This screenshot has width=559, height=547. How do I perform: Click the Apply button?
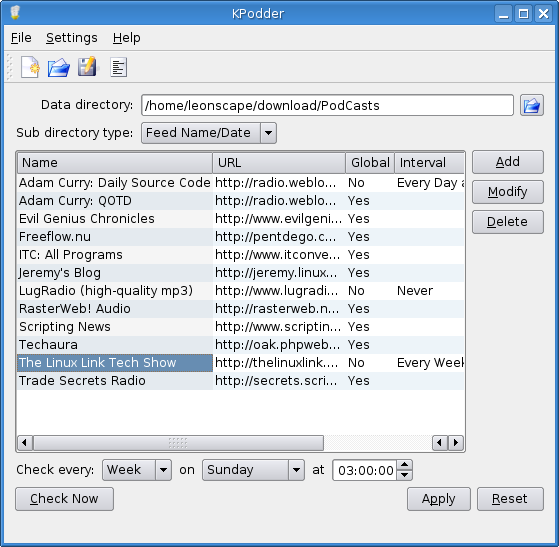(439, 499)
